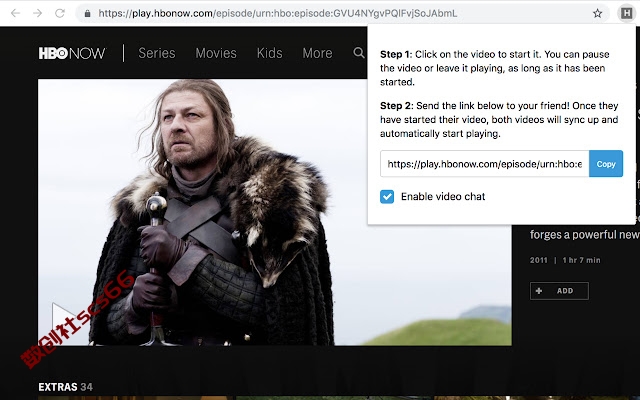Click the browser address bar URL

278,13
